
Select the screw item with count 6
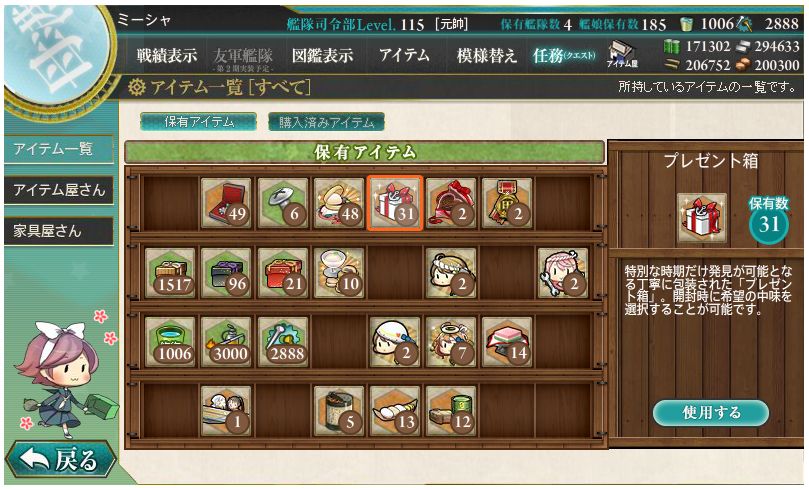283,203
